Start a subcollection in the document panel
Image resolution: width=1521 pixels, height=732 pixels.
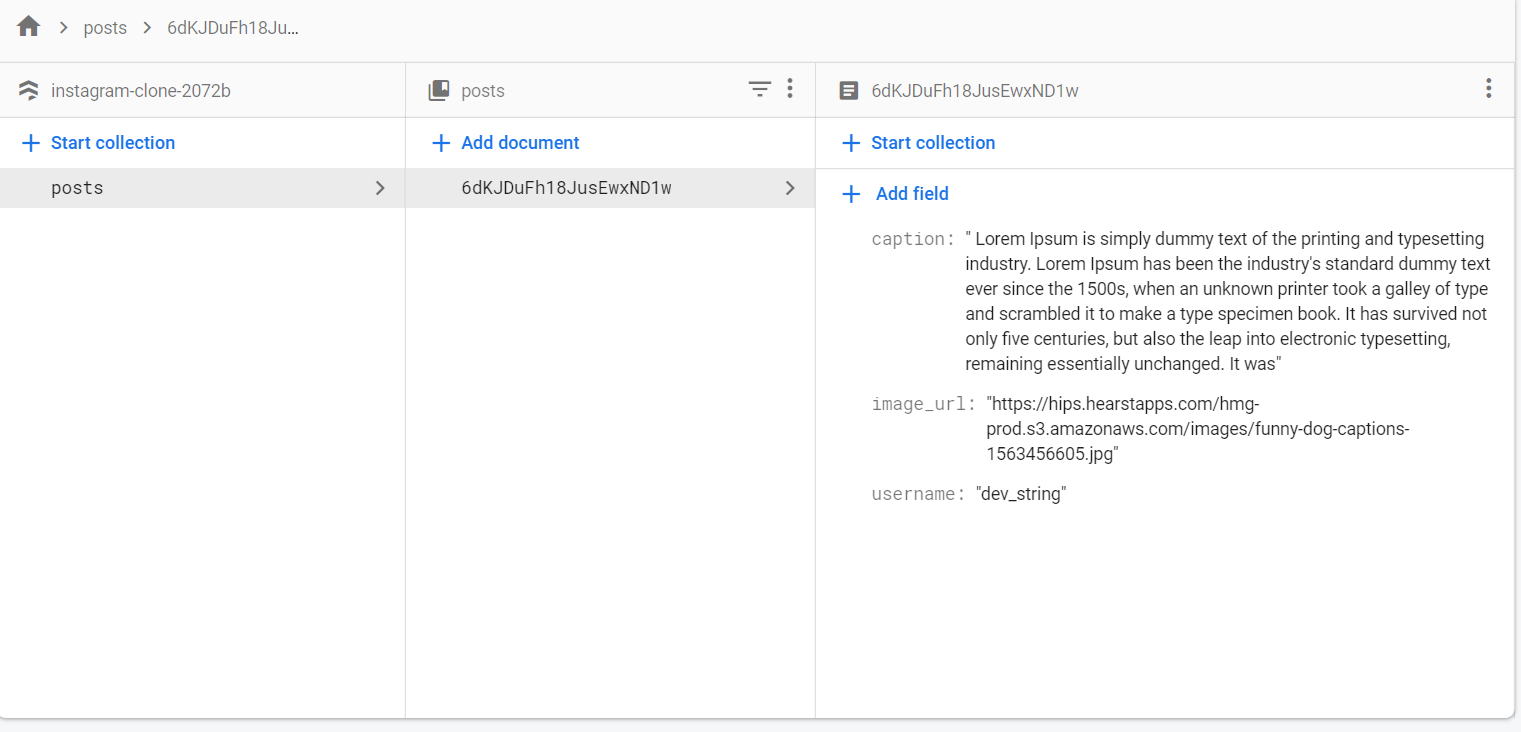tap(933, 143)
